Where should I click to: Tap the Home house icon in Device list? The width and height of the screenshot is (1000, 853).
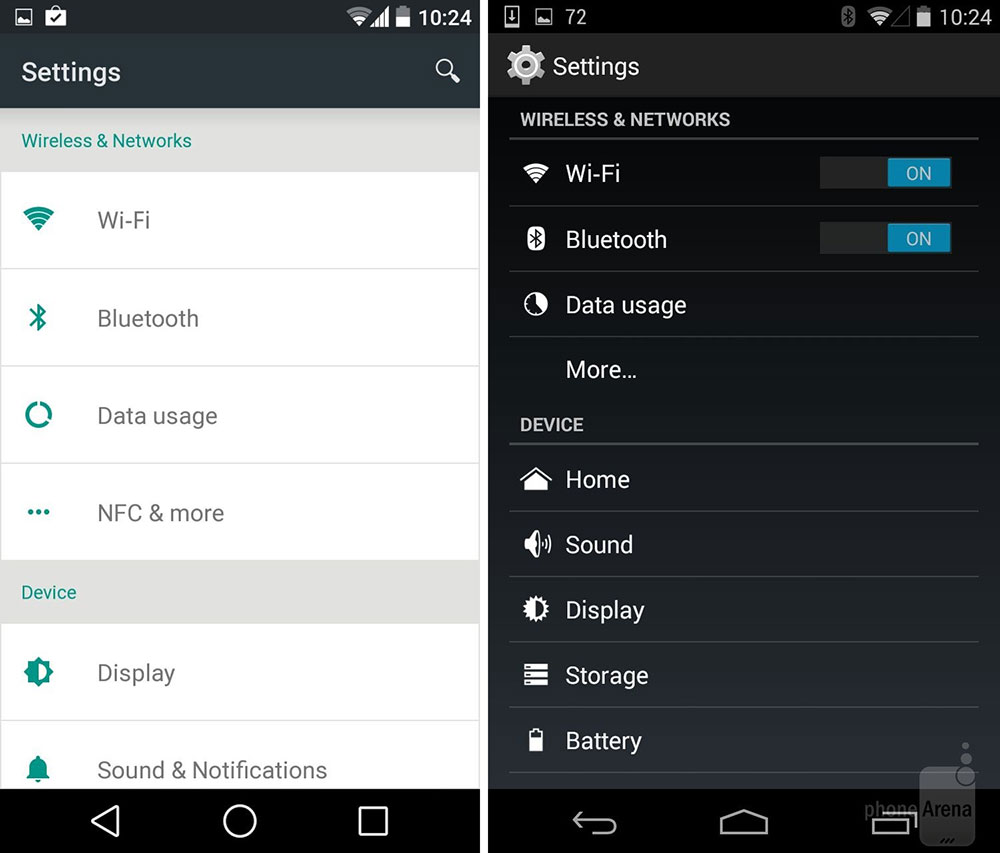[x=536, y=479]
